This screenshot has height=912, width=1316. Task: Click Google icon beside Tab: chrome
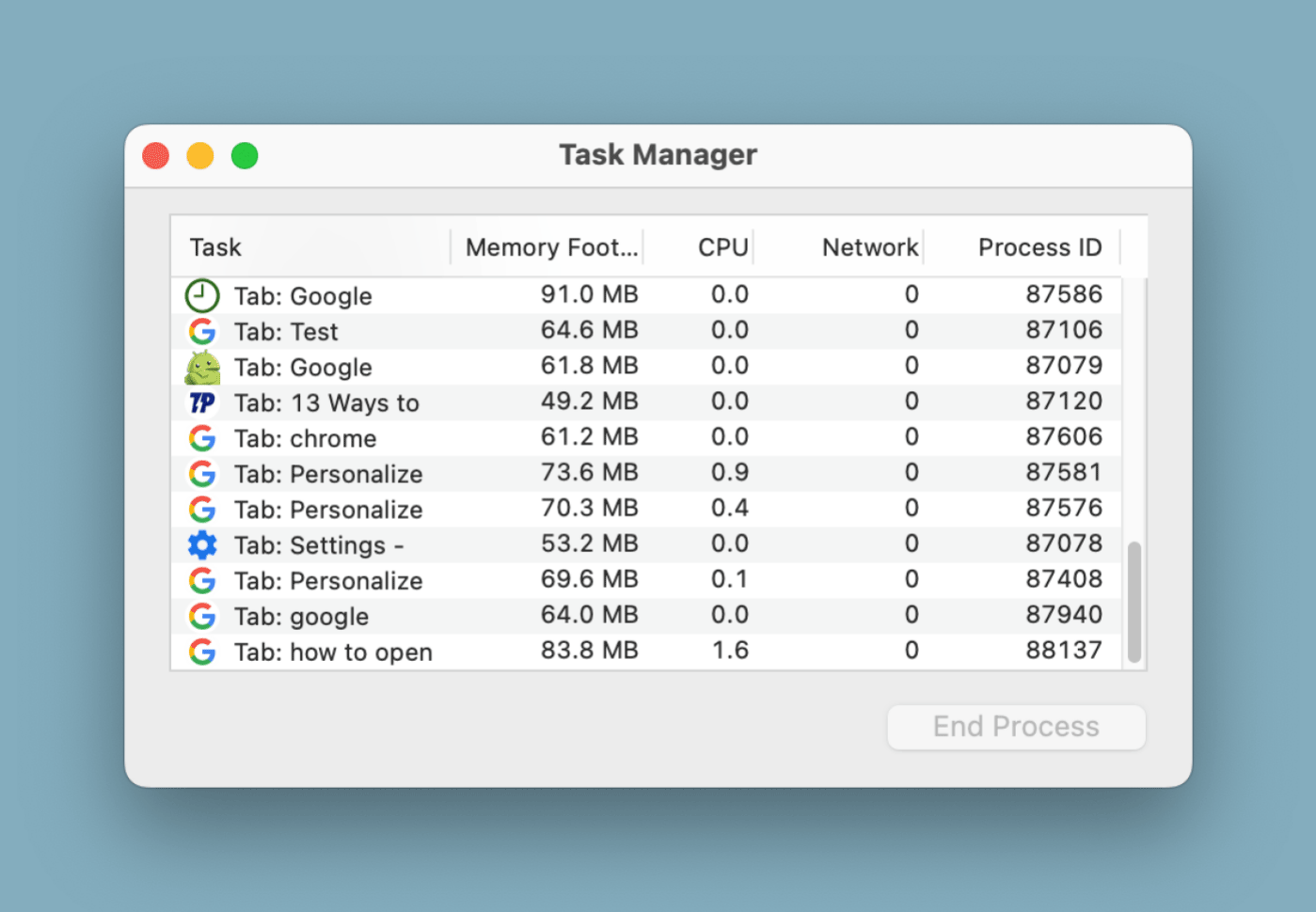pyautogui.click(x=201, y=438)
